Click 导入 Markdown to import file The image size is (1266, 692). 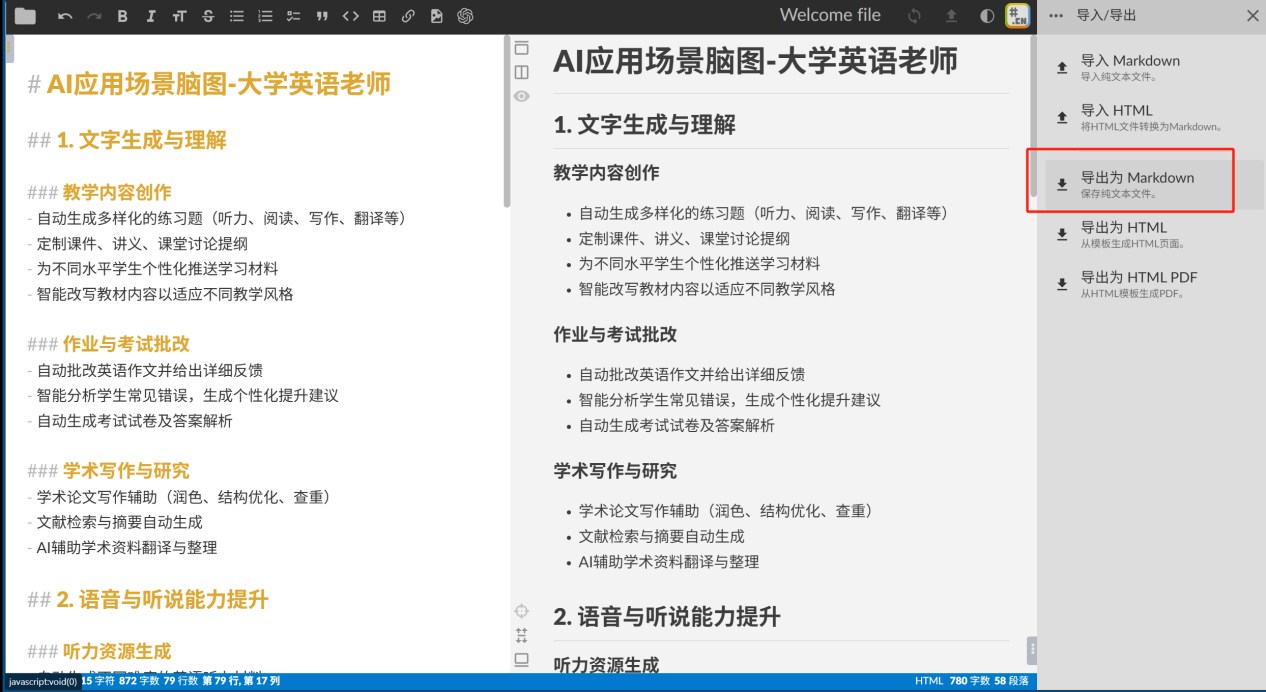(1129, 67)
